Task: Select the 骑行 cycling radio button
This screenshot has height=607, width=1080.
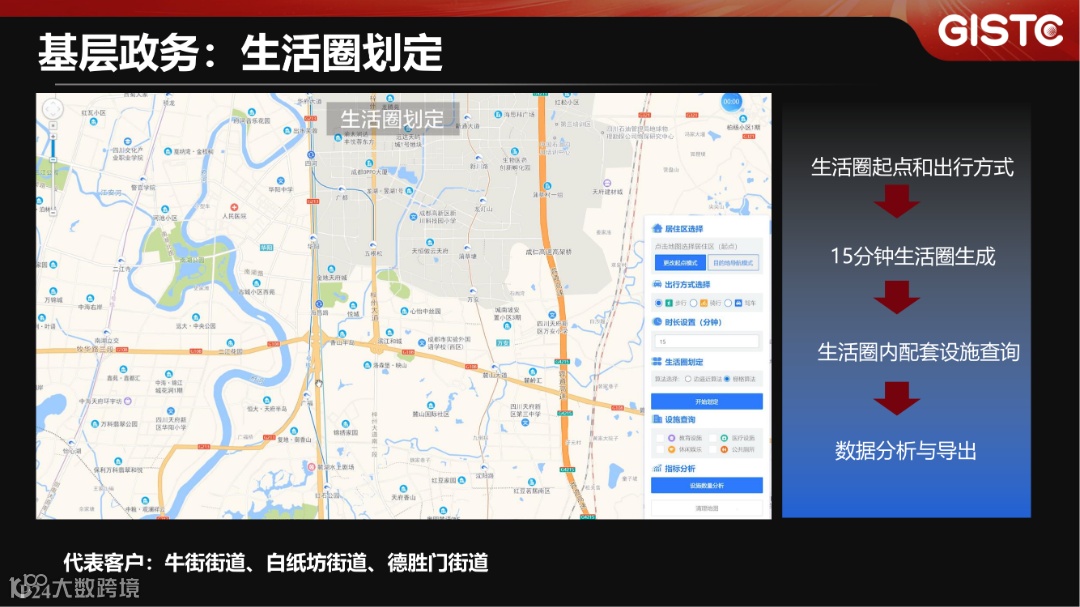Action: coord(694,303)
